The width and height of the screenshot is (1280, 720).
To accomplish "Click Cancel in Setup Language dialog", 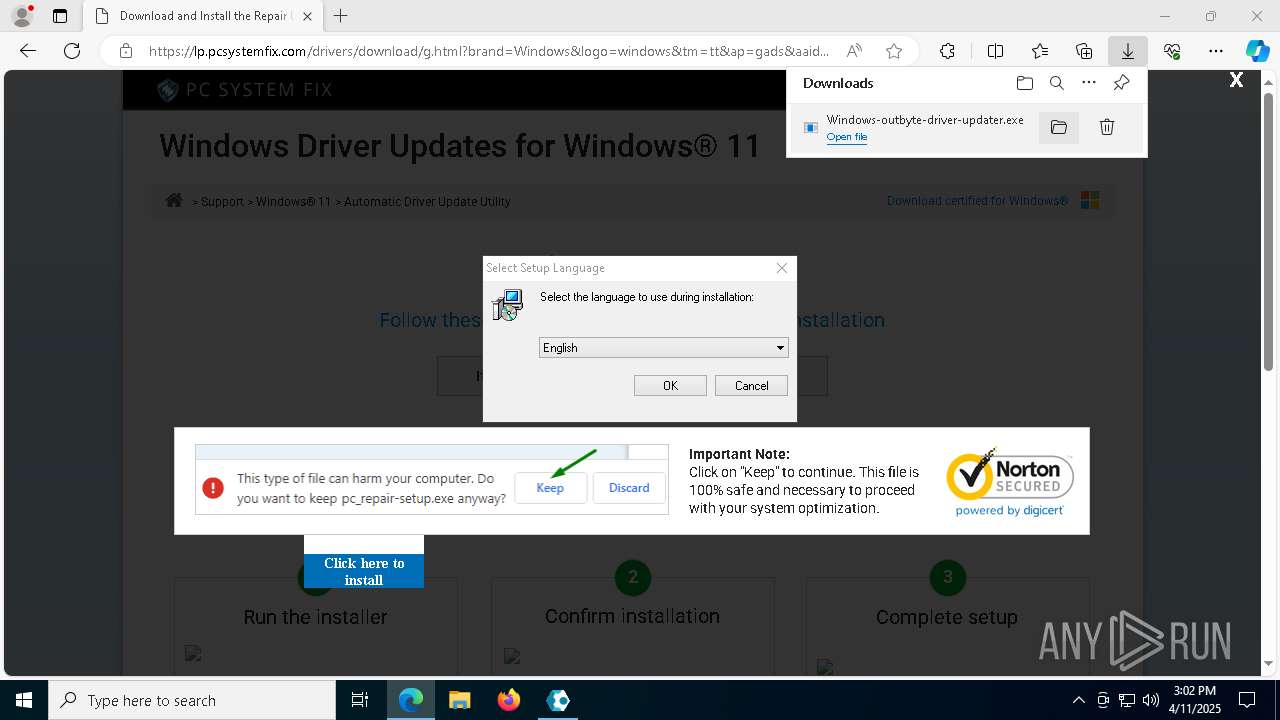I will click(x=751, y=386).
